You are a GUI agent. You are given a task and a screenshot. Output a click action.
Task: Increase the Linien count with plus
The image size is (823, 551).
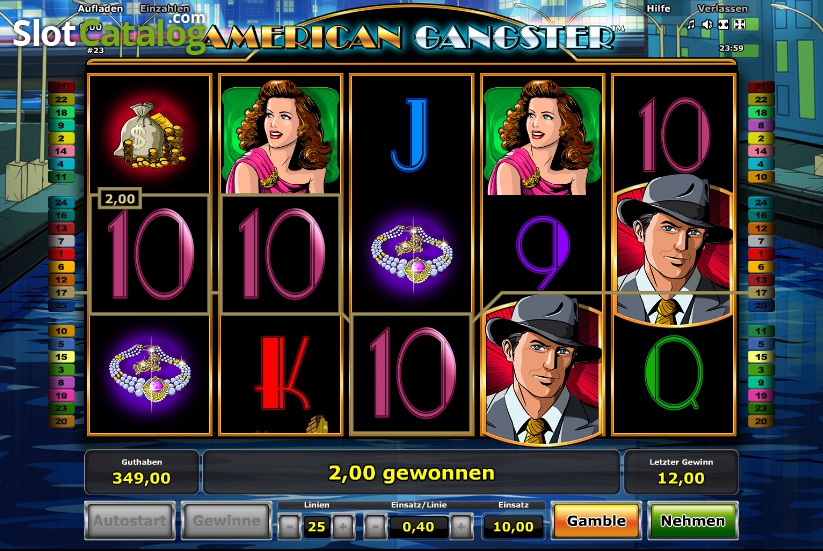click(x=343, y=526)
